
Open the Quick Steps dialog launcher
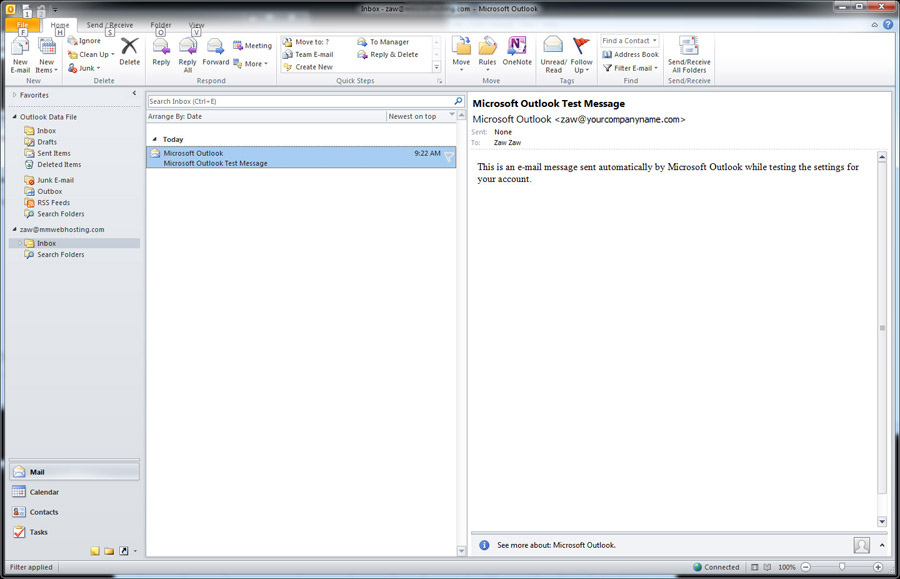click(440, 81)
